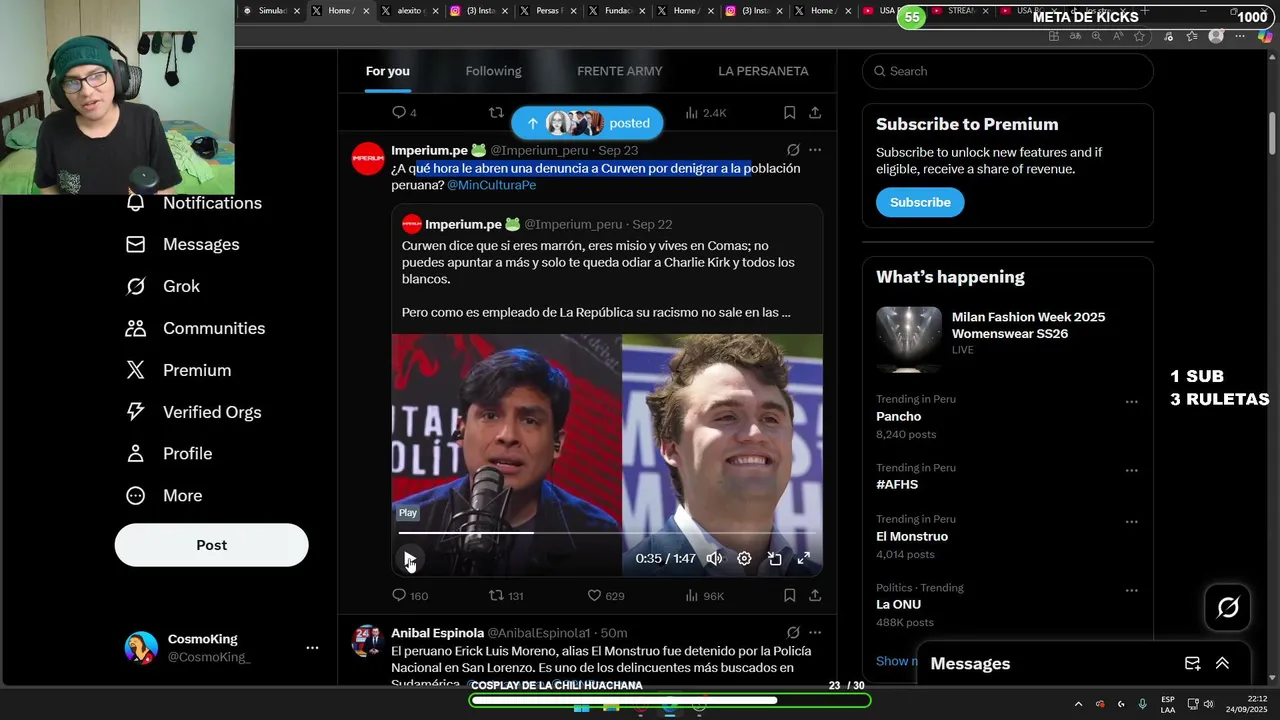The image size is (1280, 720).
Task: View analytics showing 96K views
Action: click(x=704, y=595)
